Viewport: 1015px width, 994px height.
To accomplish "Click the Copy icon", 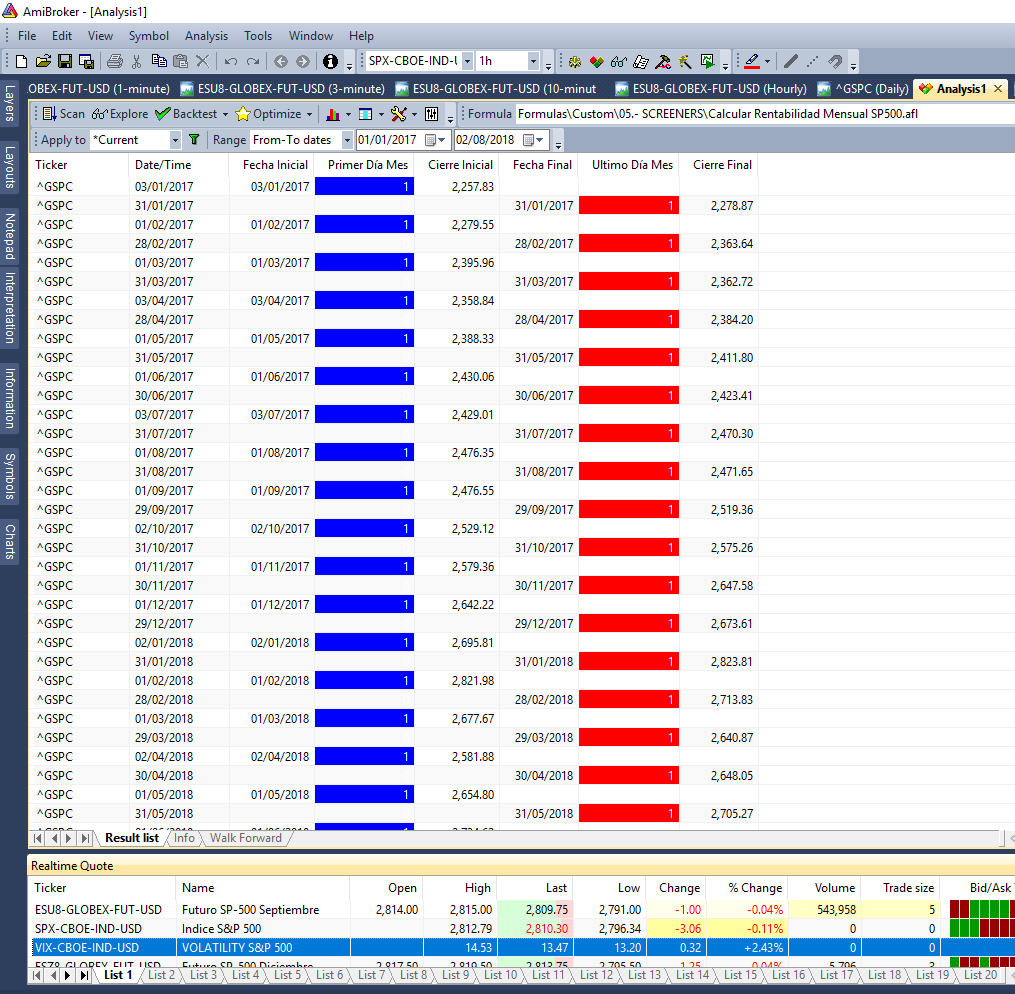I will (159, 61).
